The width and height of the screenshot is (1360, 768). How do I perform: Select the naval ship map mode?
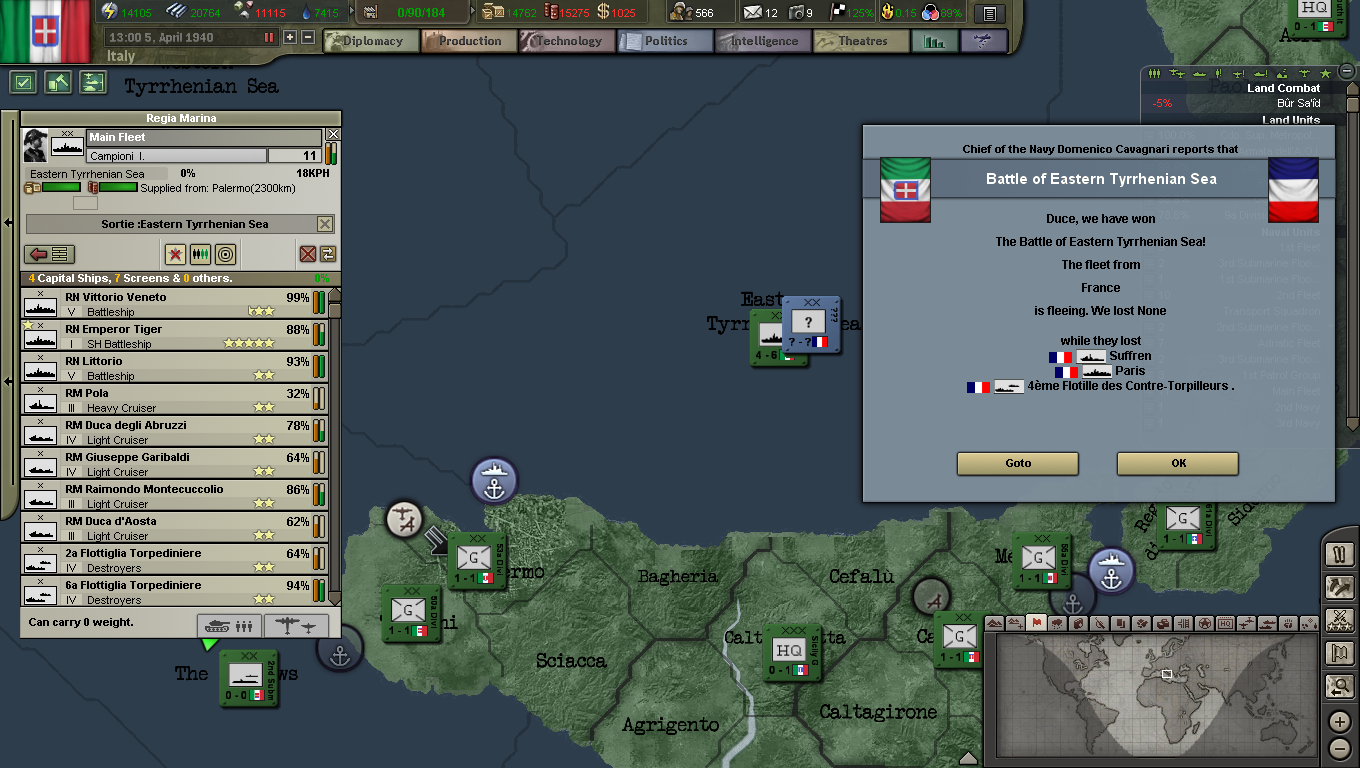pos(1267,623)
